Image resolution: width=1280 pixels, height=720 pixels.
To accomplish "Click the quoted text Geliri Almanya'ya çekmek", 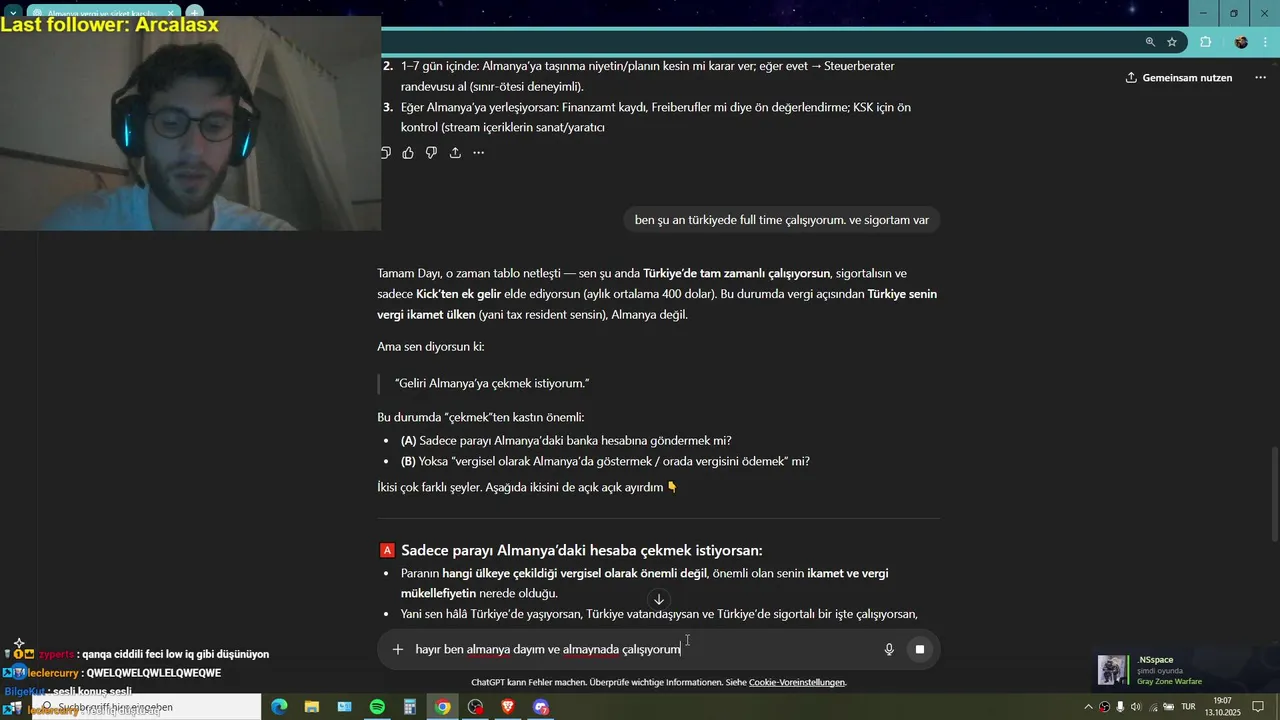I will (492, 383).
